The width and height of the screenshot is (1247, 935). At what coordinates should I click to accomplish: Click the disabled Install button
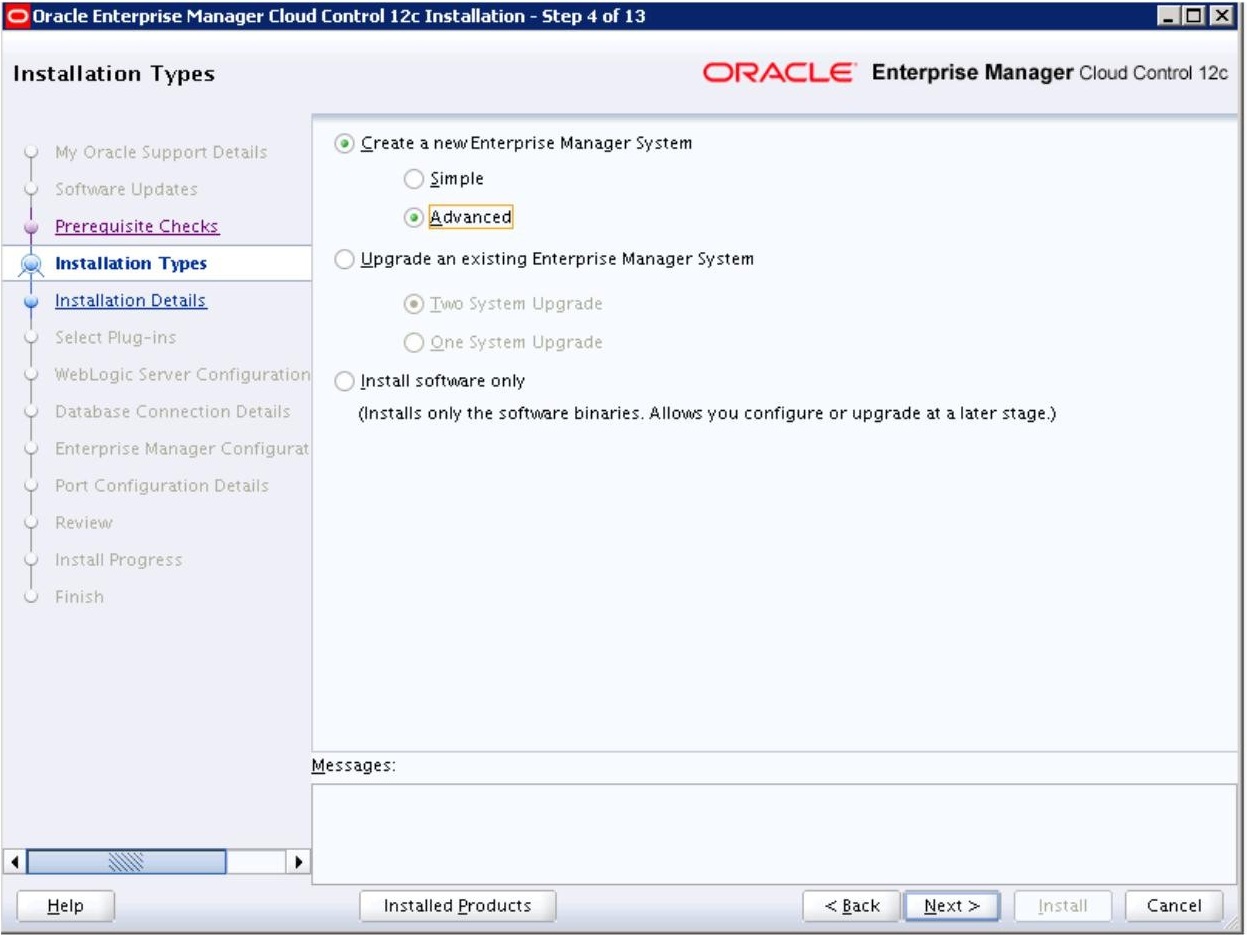click(1062, 906)
